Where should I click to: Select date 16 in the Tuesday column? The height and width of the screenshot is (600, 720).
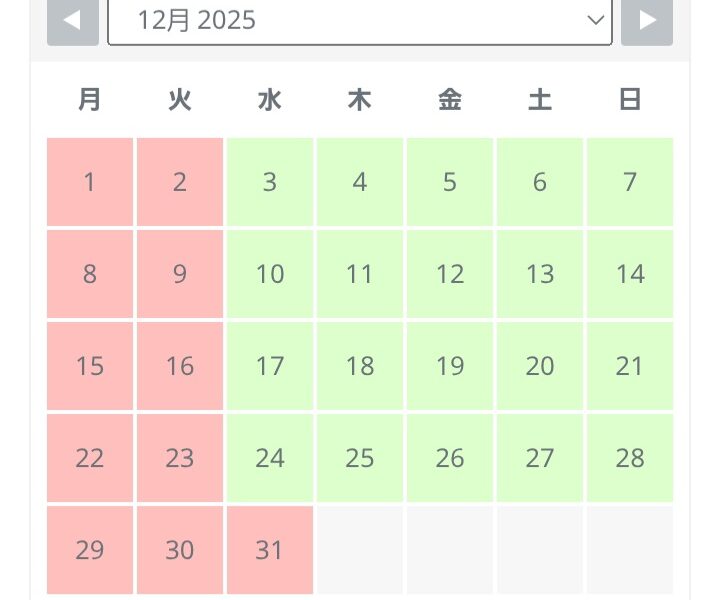click(x=180, y=366)
